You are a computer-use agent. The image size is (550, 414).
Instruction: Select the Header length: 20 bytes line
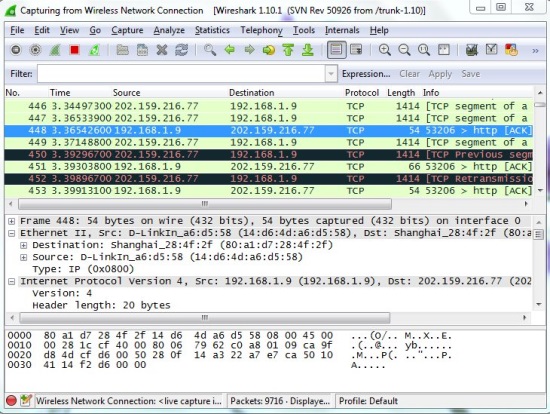[101, 305]
